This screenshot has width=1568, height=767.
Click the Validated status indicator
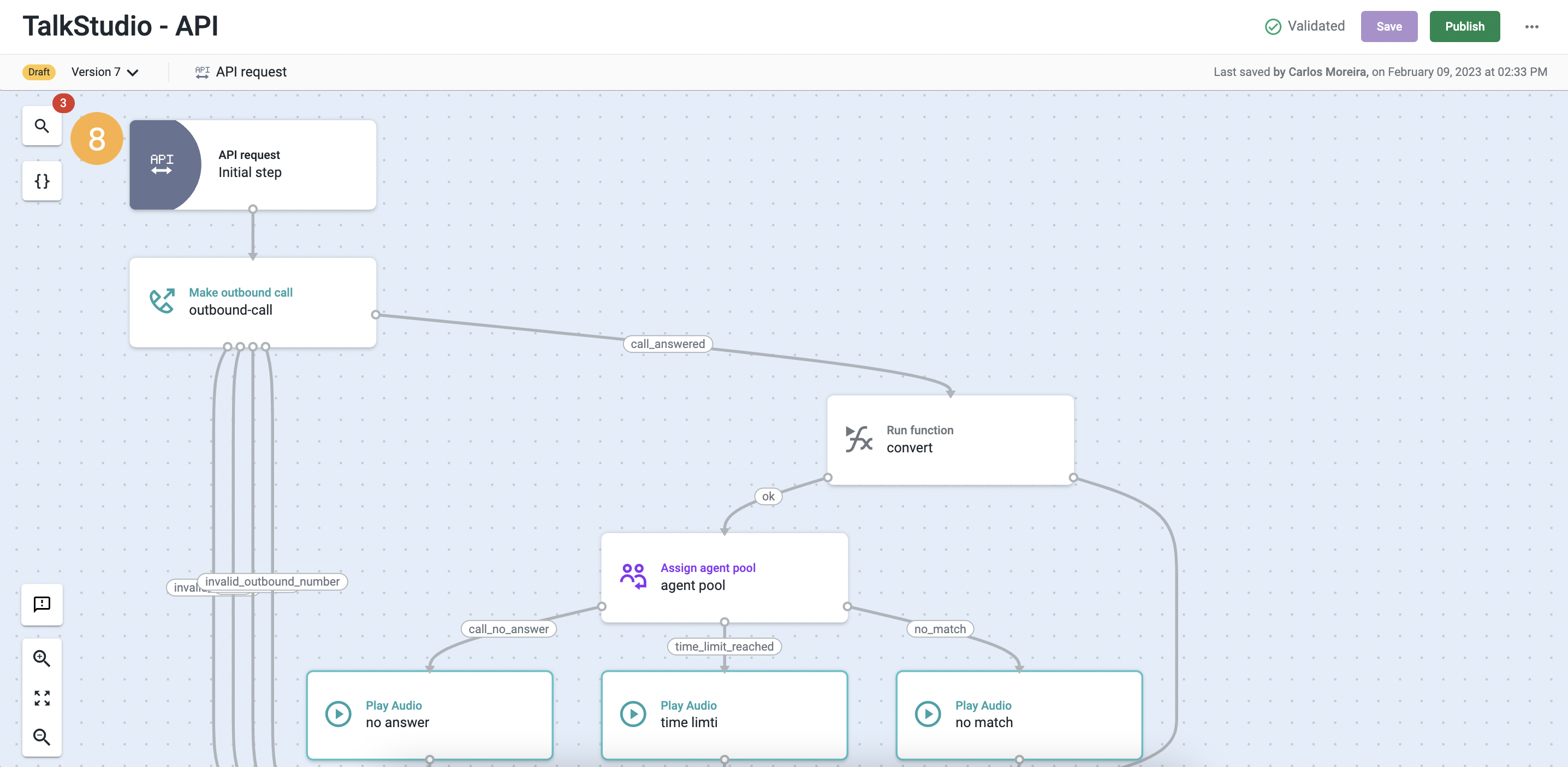[x=1304, y=26]
